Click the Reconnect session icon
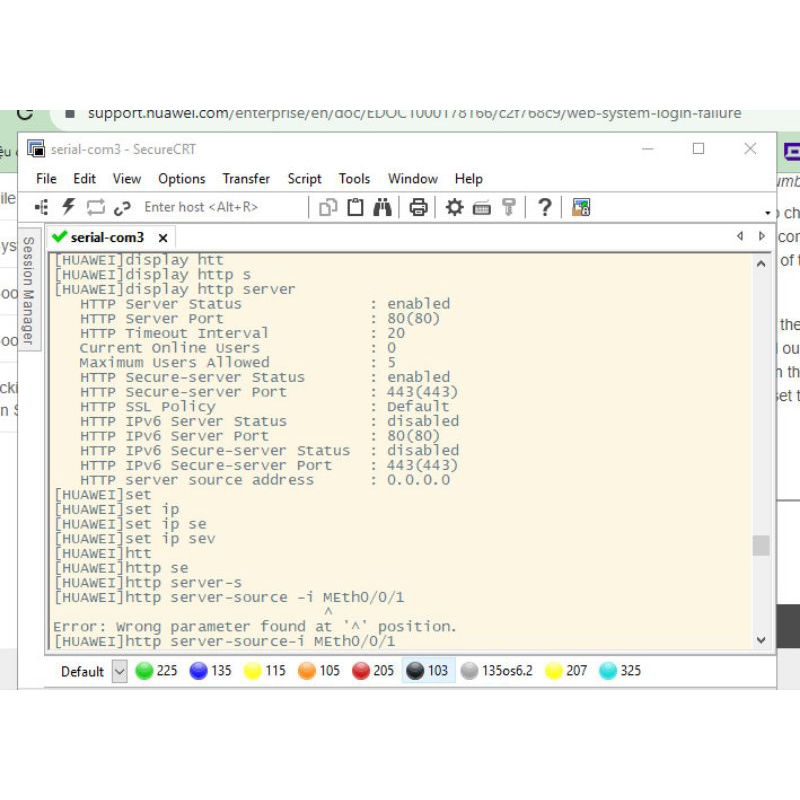Image resolution: width=800 pixels, height=800 pixels. click(x=96, y=207)
